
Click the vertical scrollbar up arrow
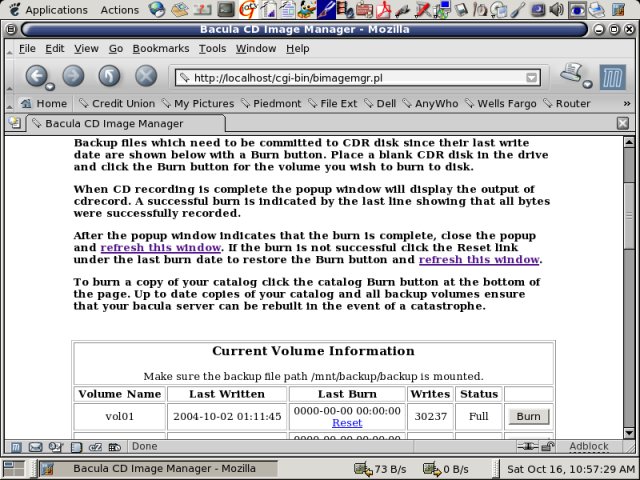(x=629, y=142)
